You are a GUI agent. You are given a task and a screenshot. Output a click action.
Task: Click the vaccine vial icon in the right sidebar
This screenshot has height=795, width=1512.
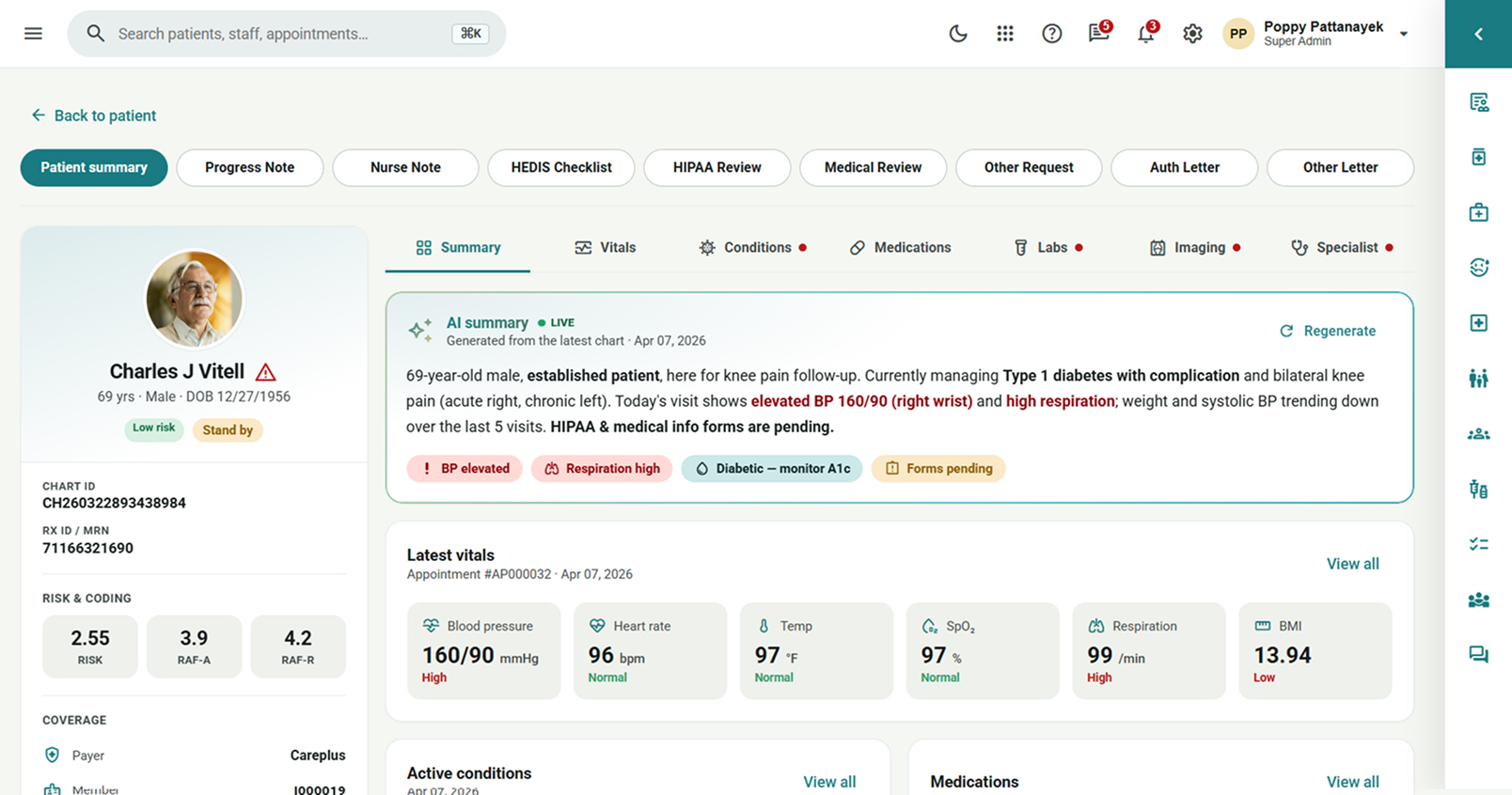point(1479,489)
